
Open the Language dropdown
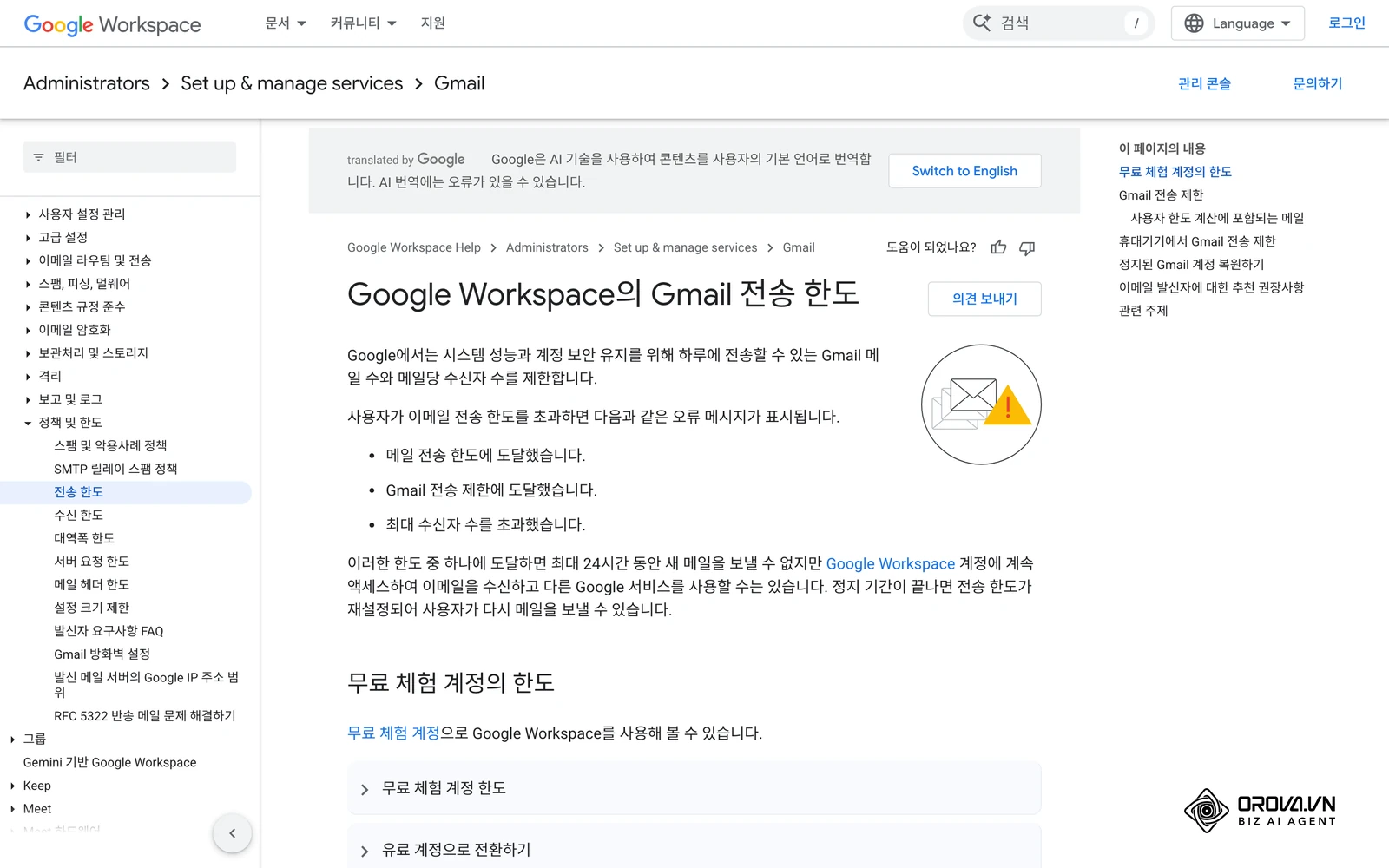[x=1238, y=23]
